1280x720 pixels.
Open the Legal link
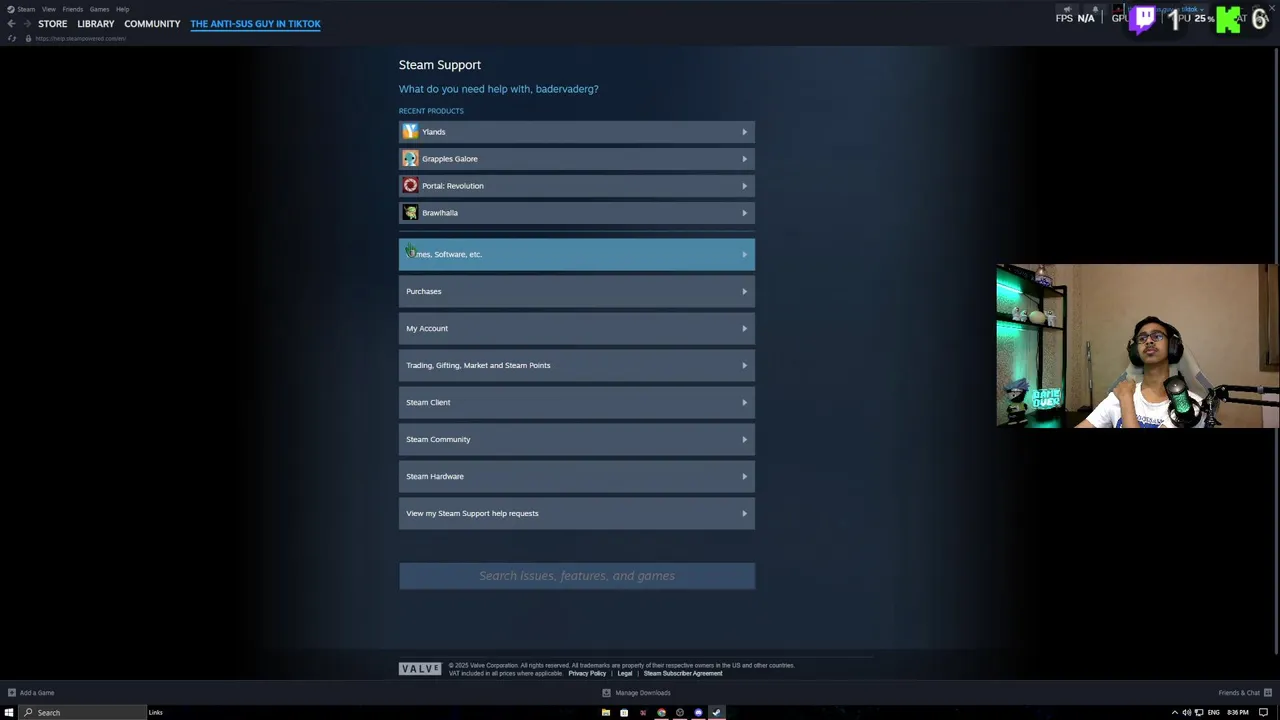click(x=625, y=673)
